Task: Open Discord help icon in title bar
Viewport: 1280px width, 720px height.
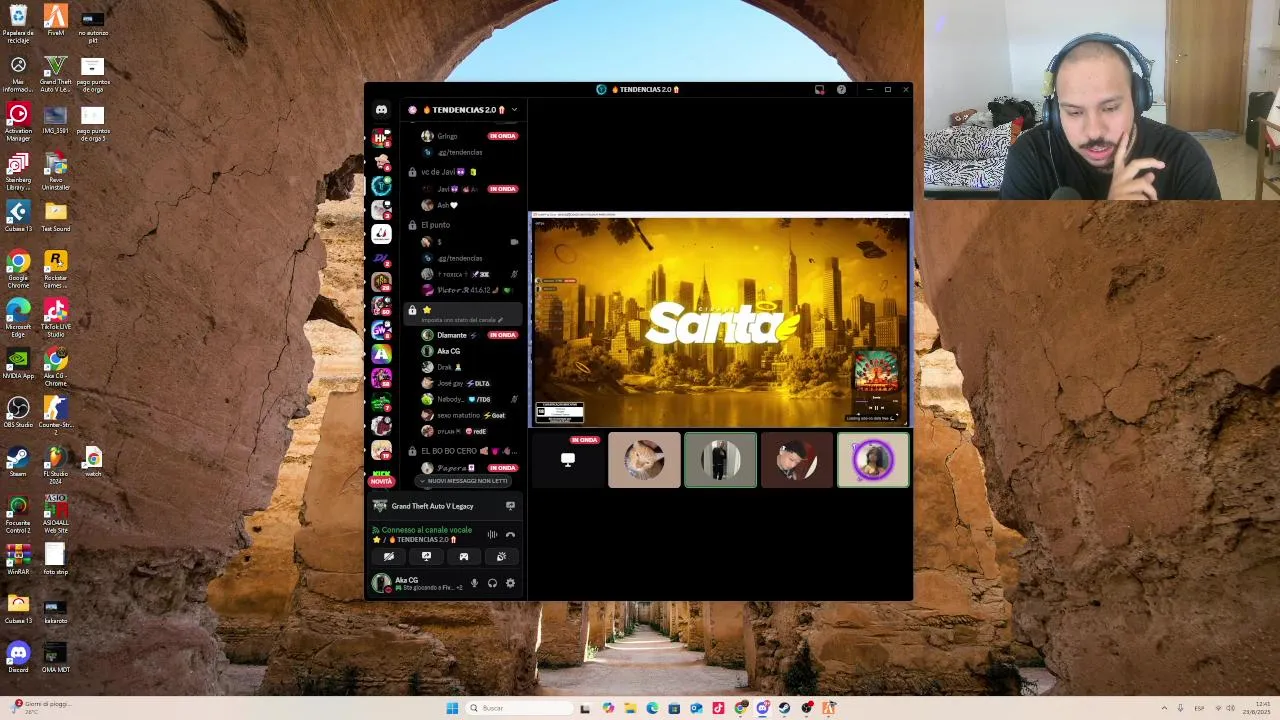Action: [x=841, y=90]
